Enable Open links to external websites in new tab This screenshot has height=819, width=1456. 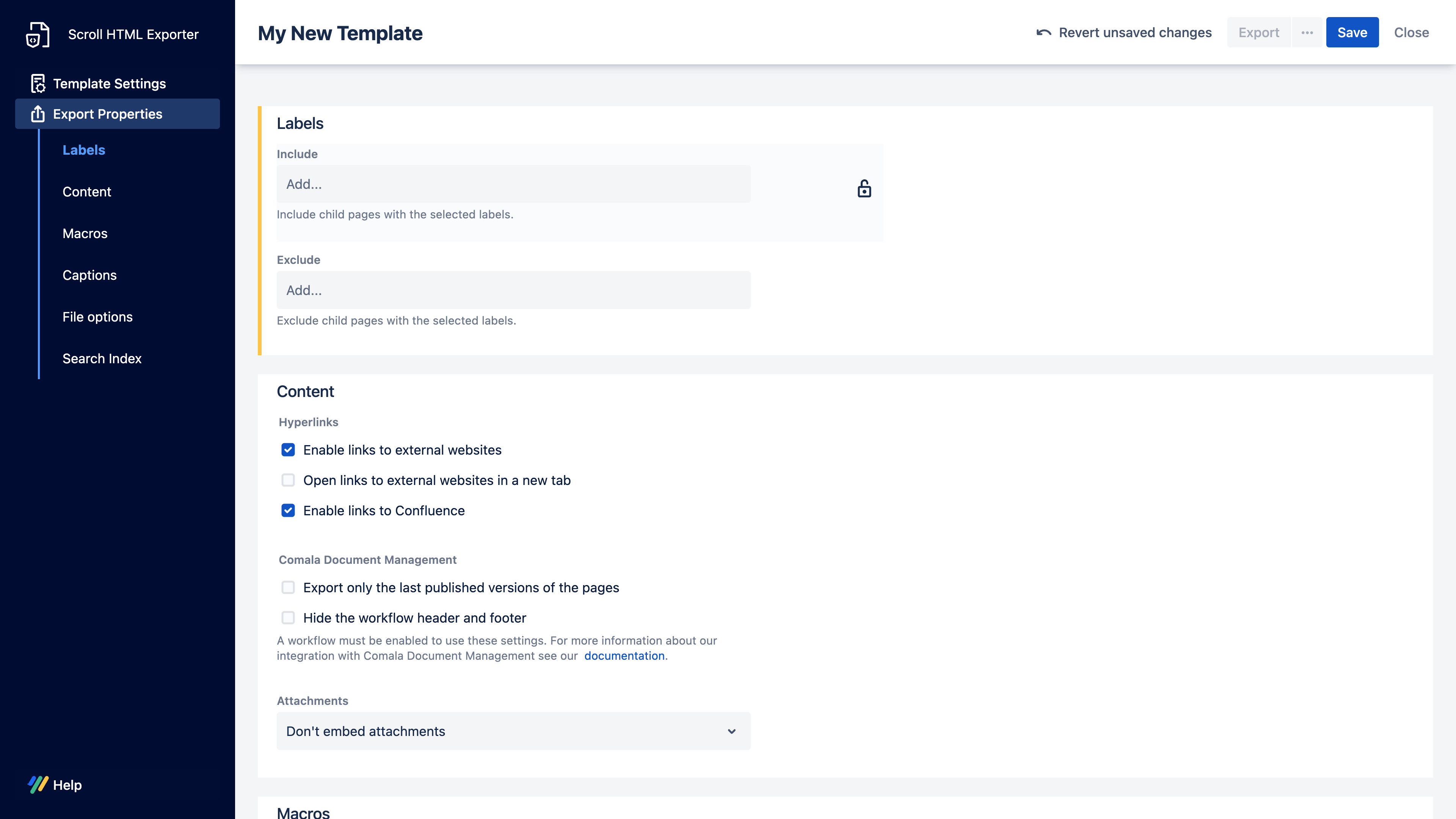tap(289, 480)
